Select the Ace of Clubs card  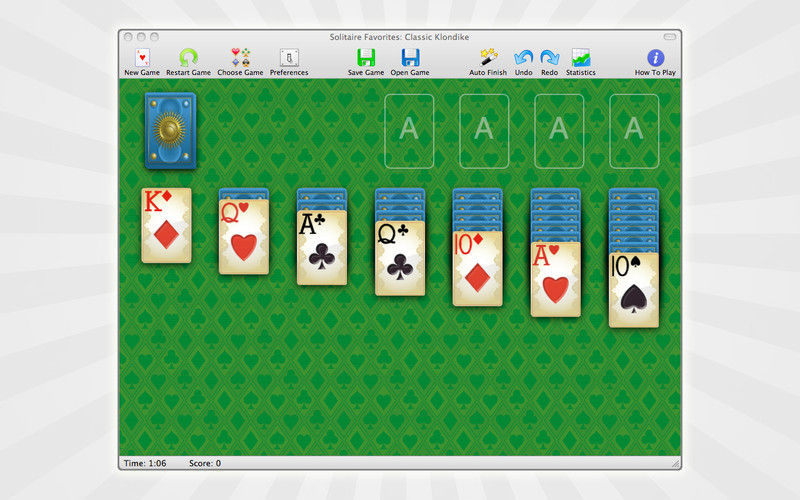point(322,247)
